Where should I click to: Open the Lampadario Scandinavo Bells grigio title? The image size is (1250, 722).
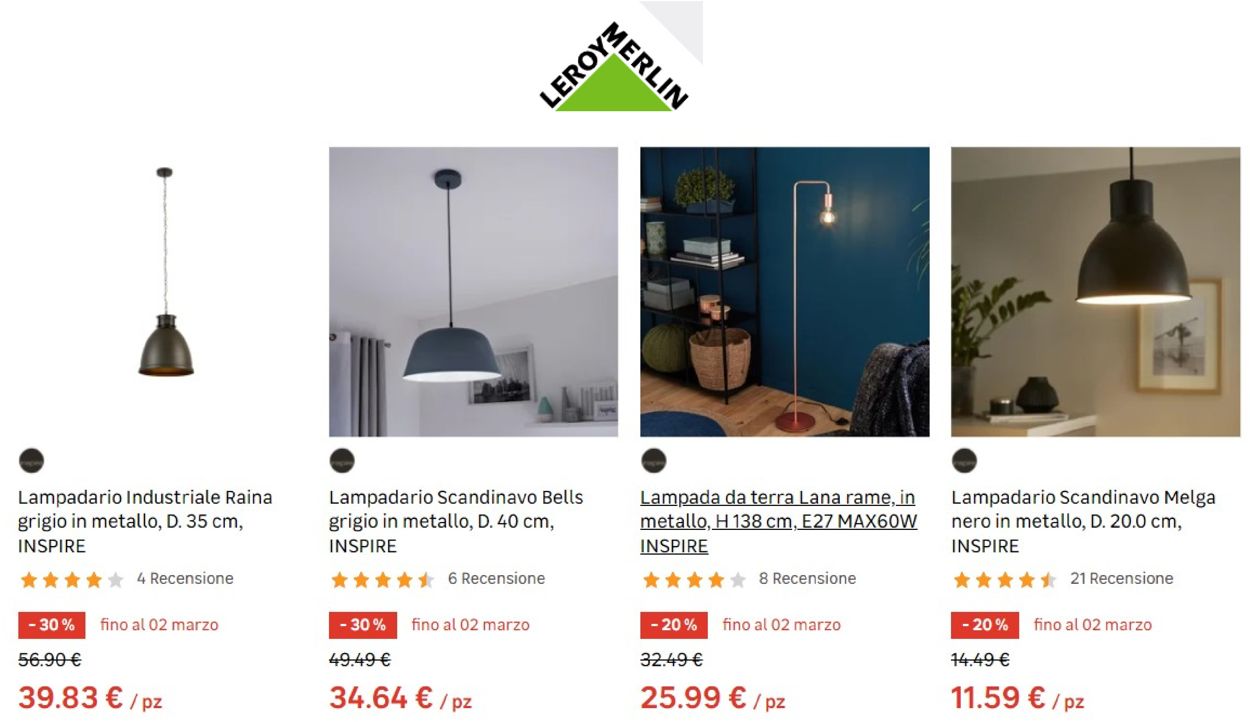(x=456, y=522)
